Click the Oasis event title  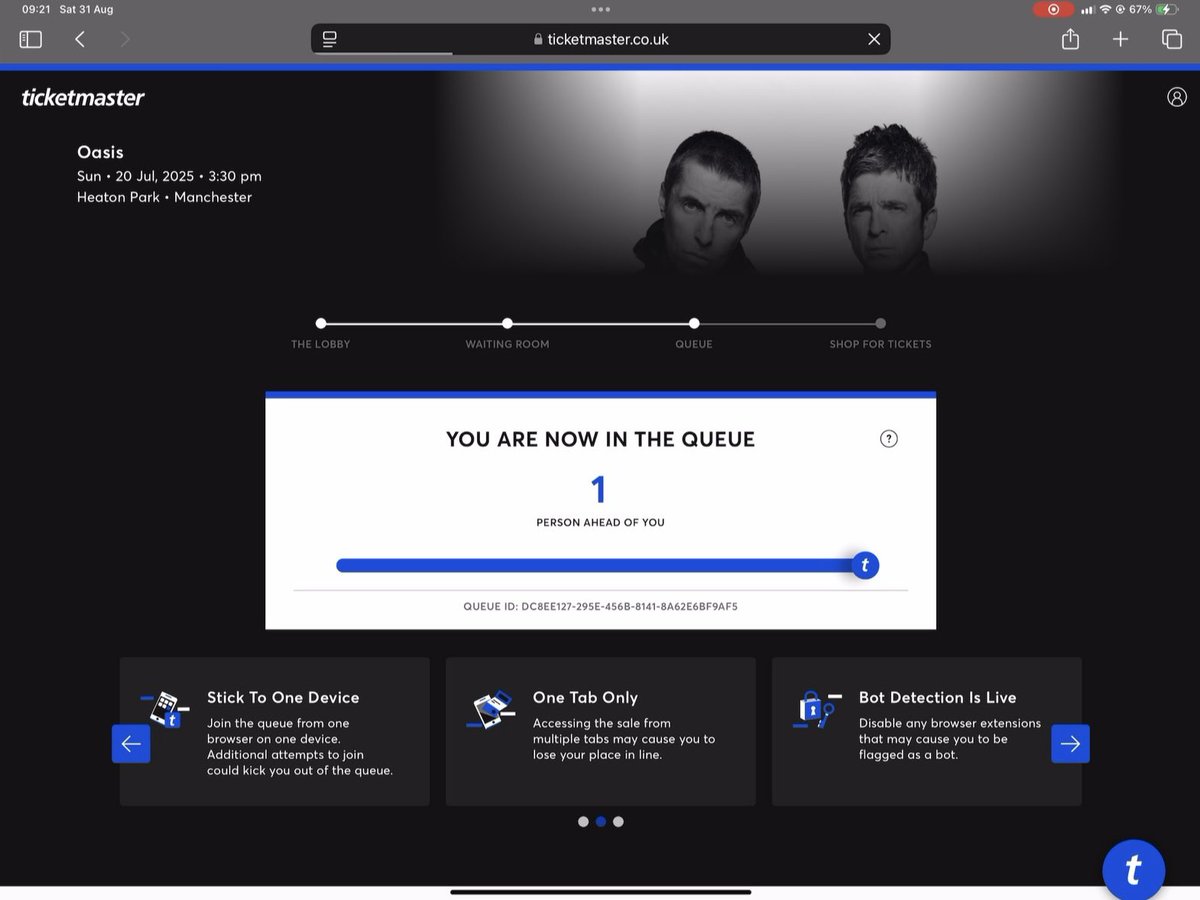pyautogui.click(x=100, y=152)
